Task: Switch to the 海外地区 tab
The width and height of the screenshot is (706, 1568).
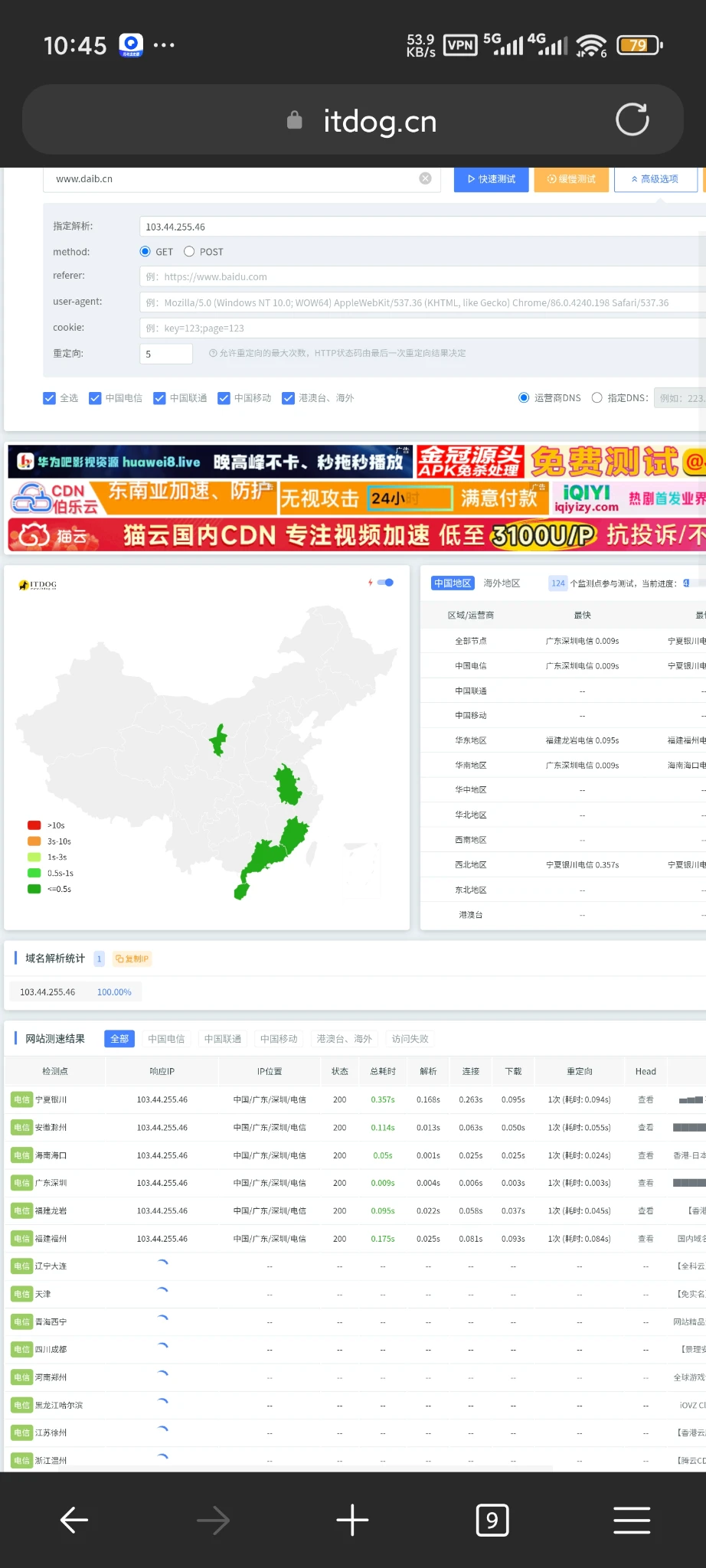Action: pos(502,583)
